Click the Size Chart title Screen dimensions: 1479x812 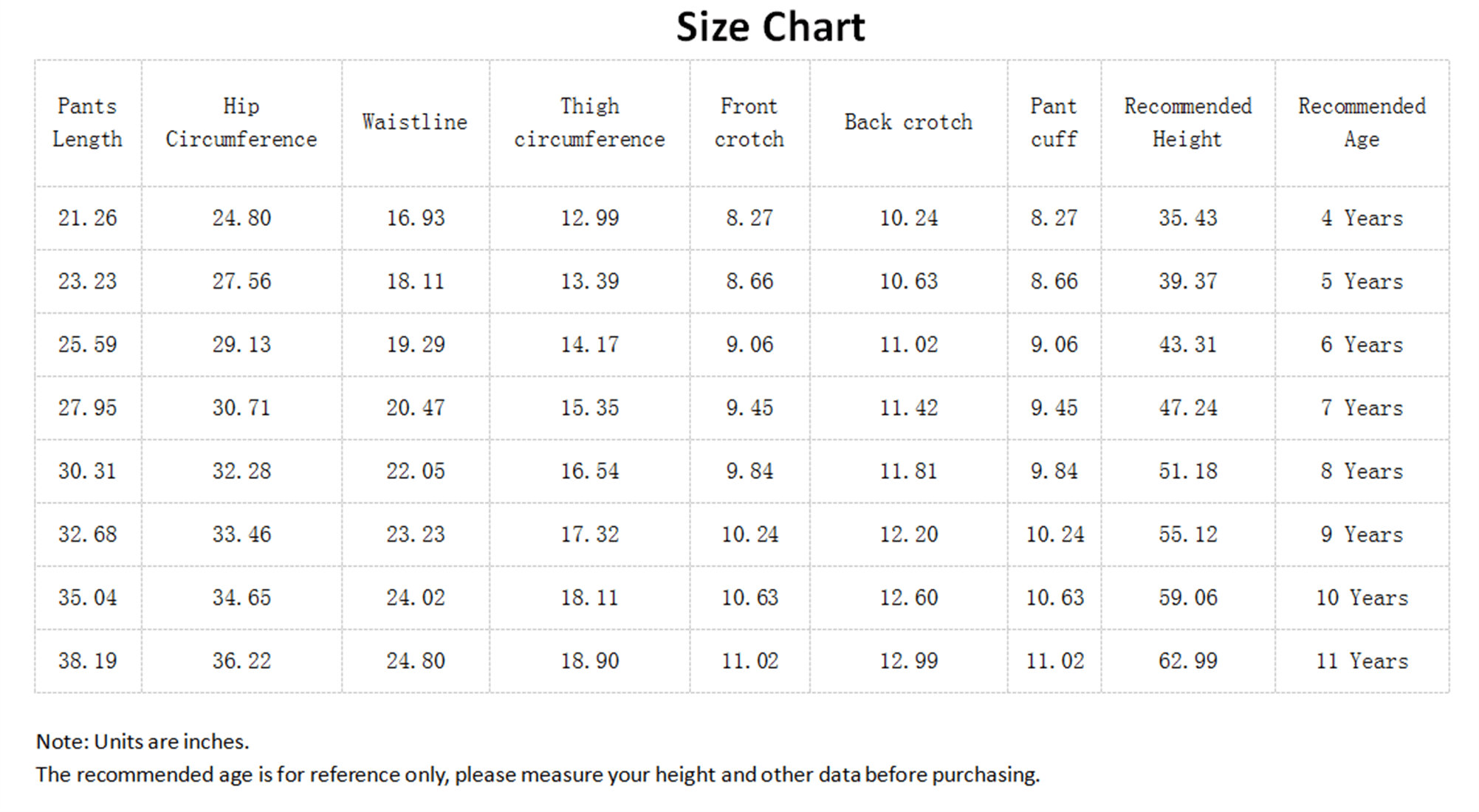pos(770,27)
